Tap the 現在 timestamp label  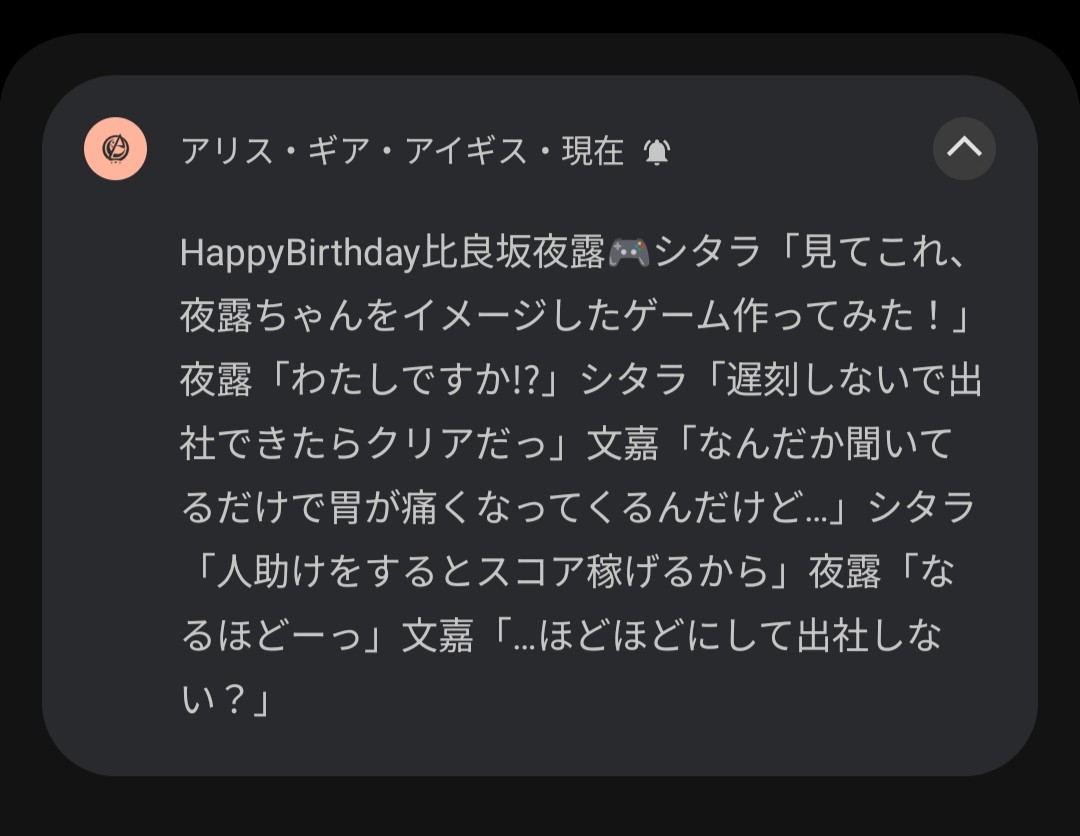pyautogui.click(x=593, y=151)
